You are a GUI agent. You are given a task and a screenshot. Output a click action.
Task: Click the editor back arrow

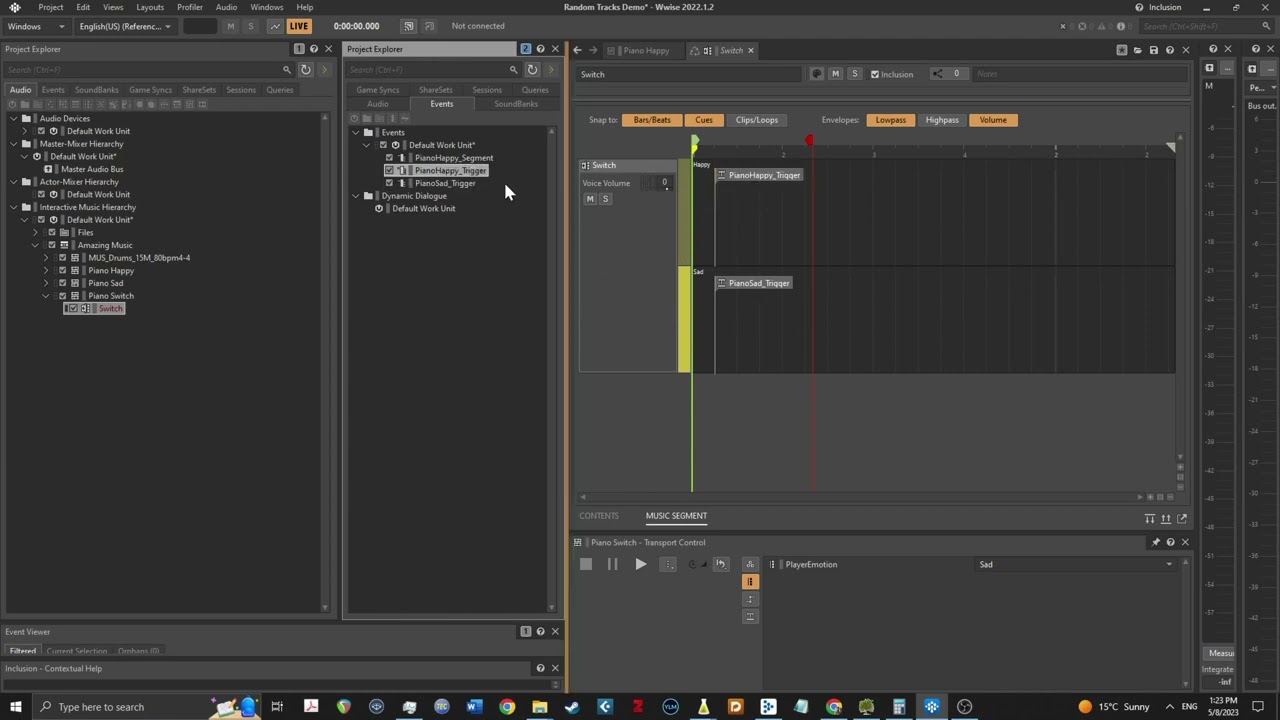pyautogui.click(x=577, y=50)
